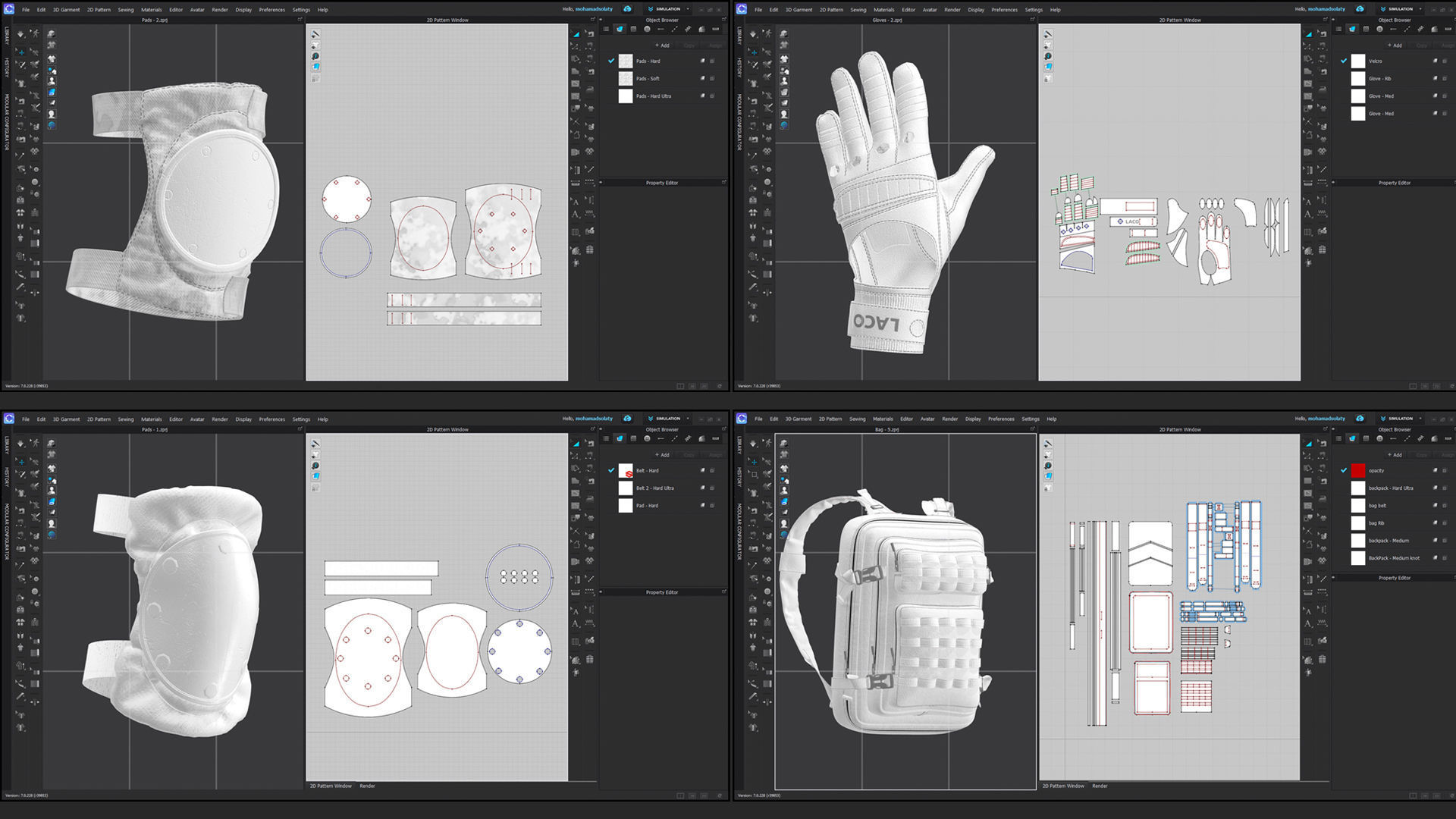Open the SIMULATION mode dropdown in Bag-5 window
1456x819 pixels.
click(x=1420, y=419)
